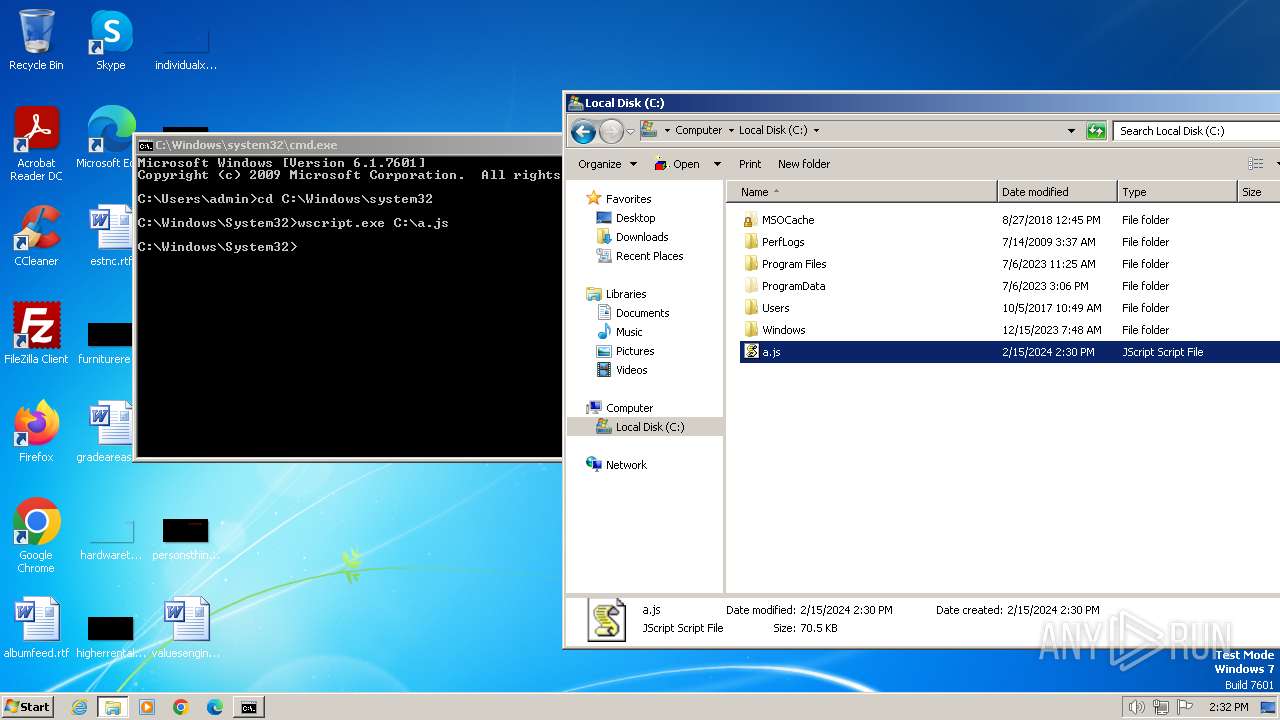The width and height of the screenshot is (1280, 720).
Task: Select the a.js script file icon
Action: pyautogui.click(x=751, y=352)
